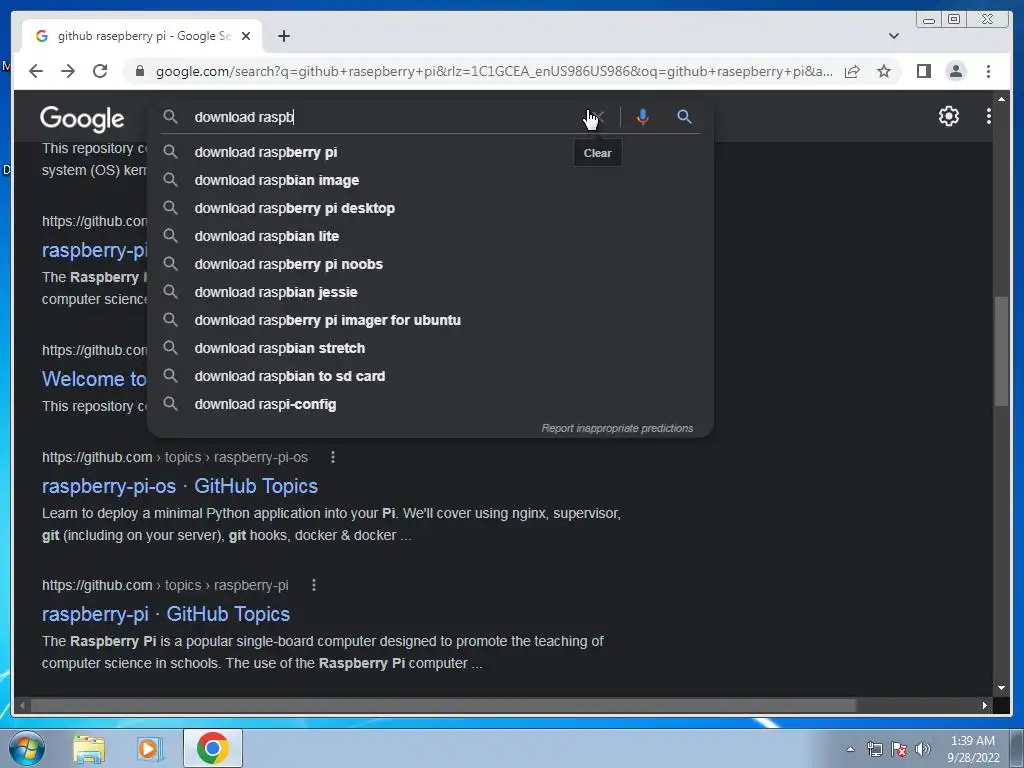
Task: Share this page from the address bar
Action: 852,71
